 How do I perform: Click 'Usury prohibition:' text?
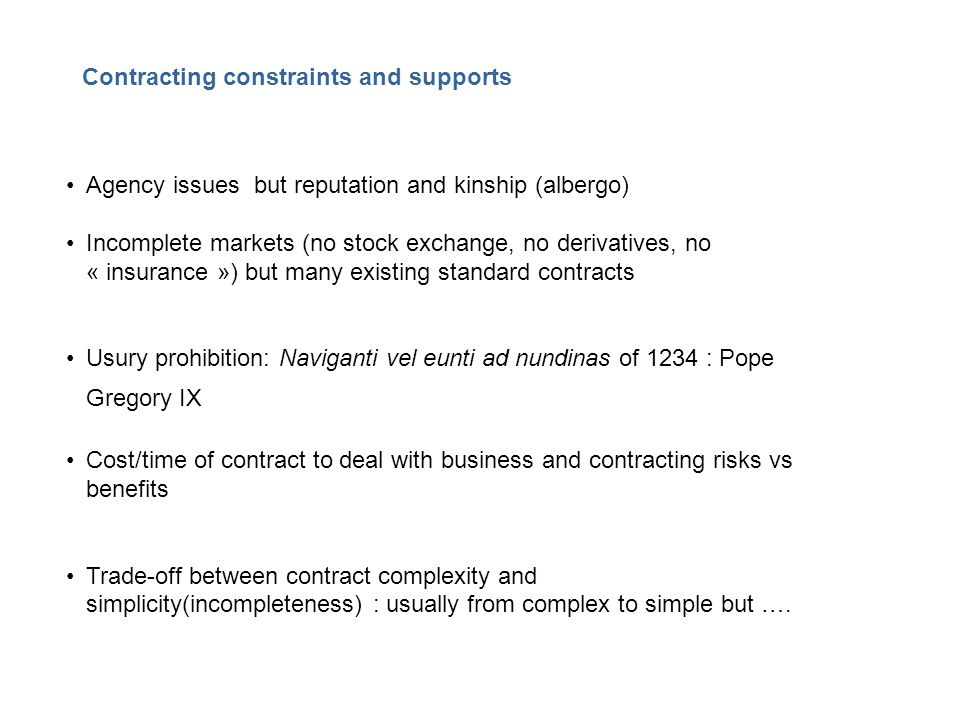coord(178,358)
